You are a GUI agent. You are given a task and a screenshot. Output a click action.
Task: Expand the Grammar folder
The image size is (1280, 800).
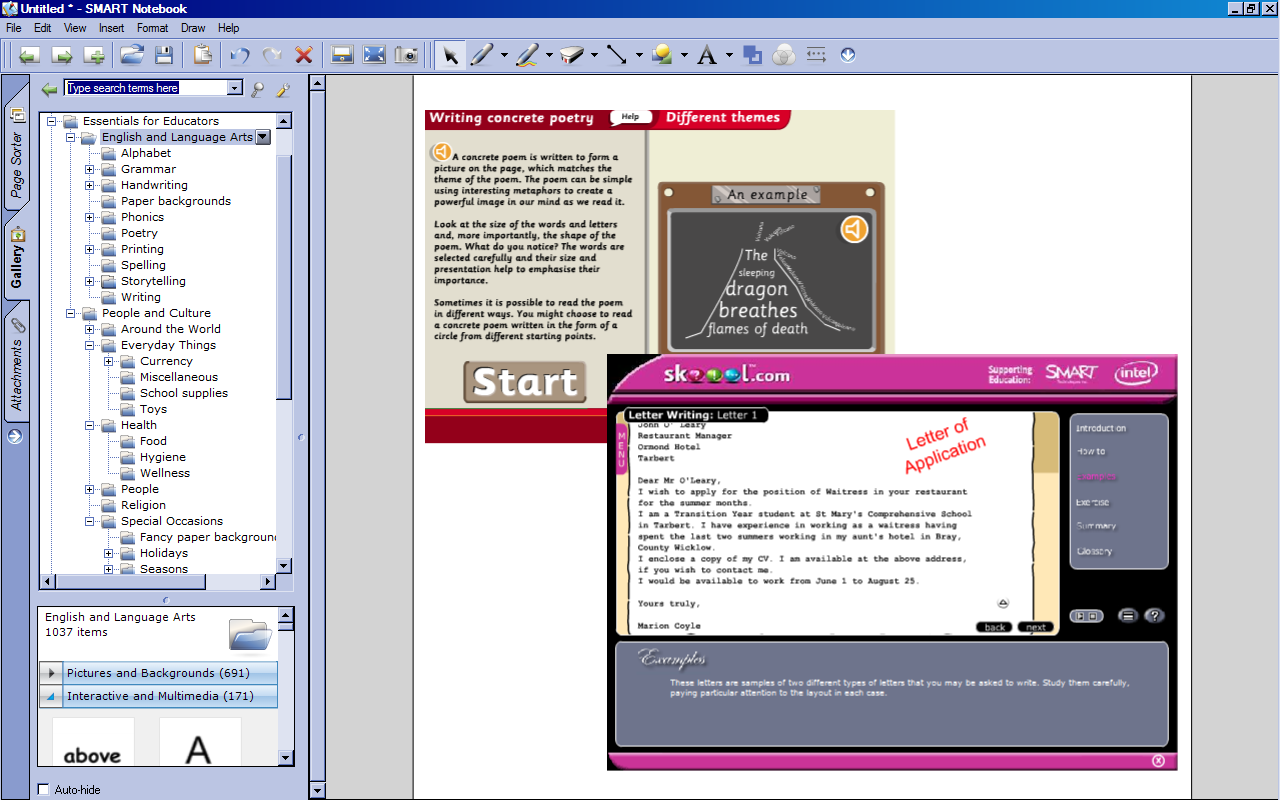click(90, 169)
